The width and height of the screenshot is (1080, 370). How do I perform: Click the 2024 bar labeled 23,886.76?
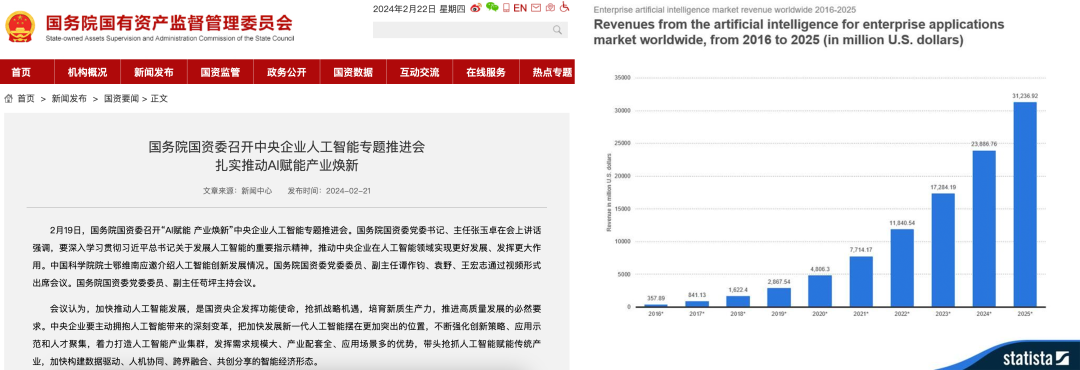984,229
